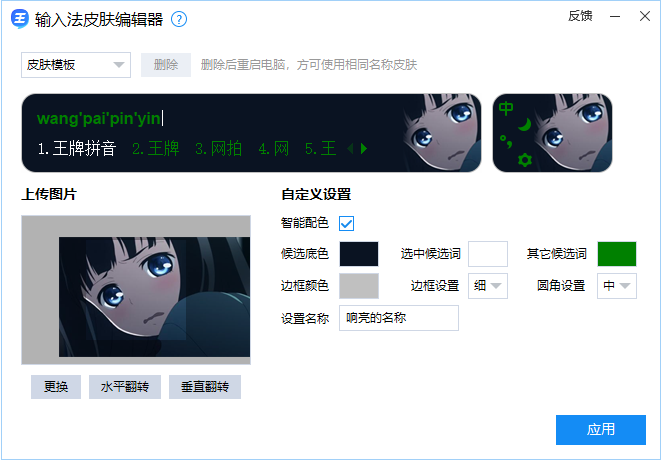Click the input method app logo icon

click(19, 19)
